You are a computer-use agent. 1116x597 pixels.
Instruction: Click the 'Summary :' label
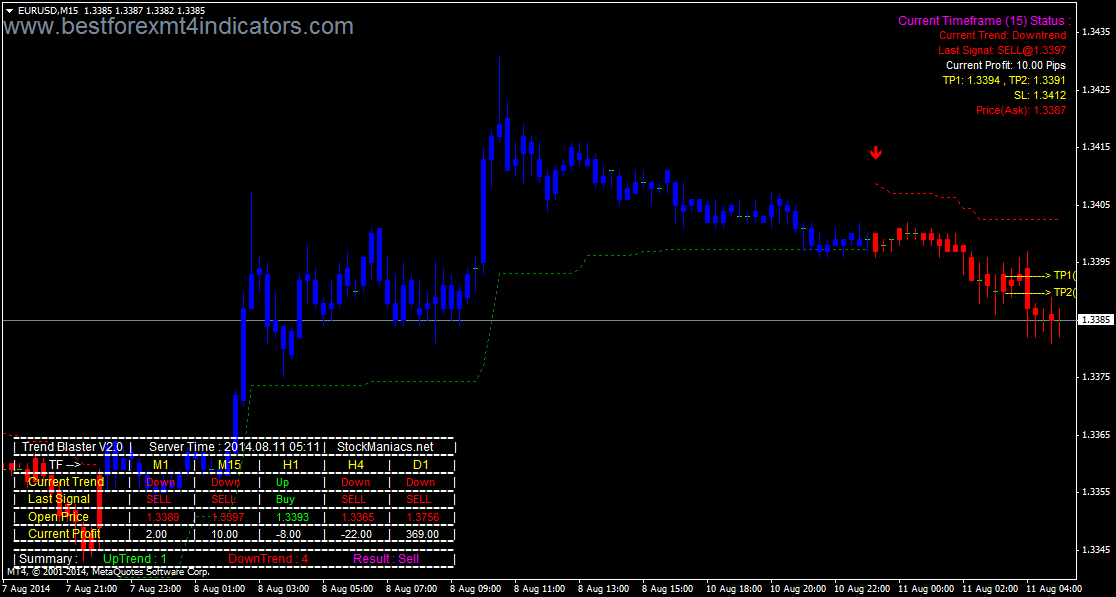tap(49, 559)
